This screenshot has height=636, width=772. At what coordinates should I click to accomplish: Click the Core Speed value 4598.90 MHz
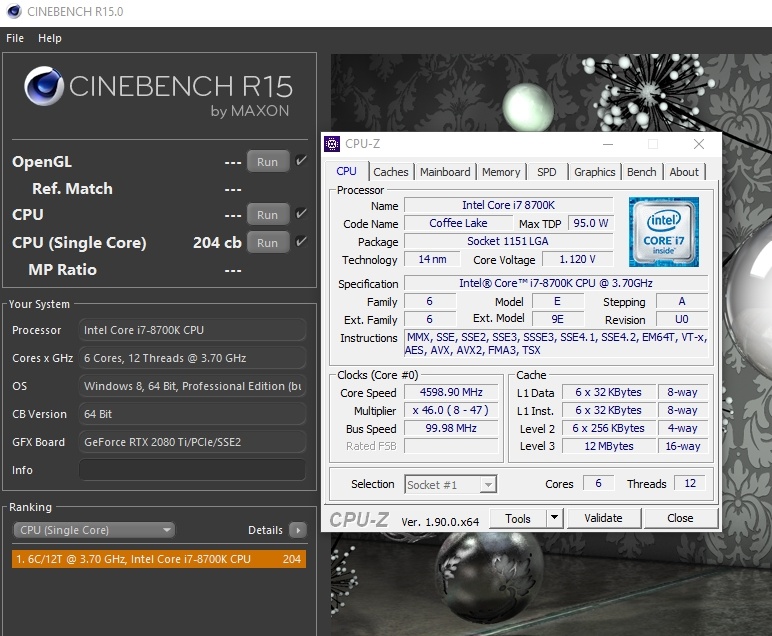coord(451,392)
